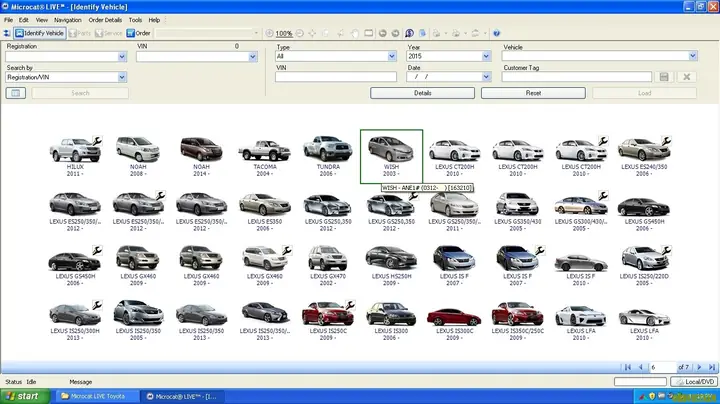Go to previous page arrow icon
The image size is (720, 404).
(x=640, y=367)
